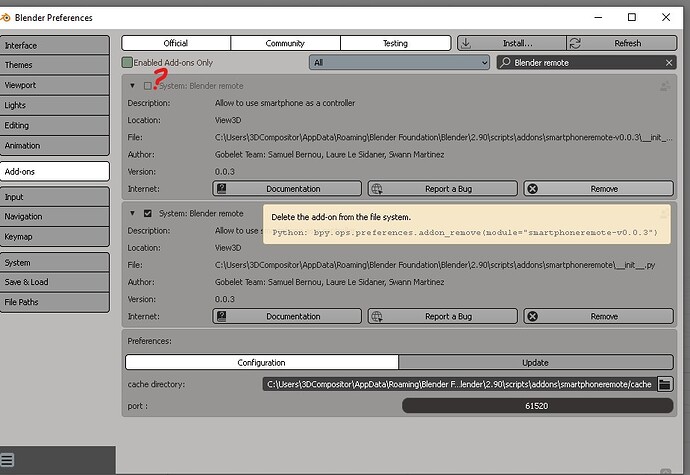This screenshot has width=690, height=475.
Task: Open the Themes preferences section
Action: click(55, 65)
